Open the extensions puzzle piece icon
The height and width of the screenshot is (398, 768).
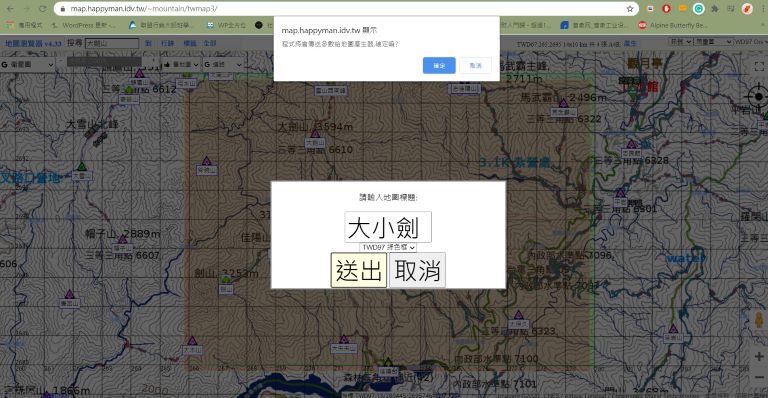pos(715,9)
